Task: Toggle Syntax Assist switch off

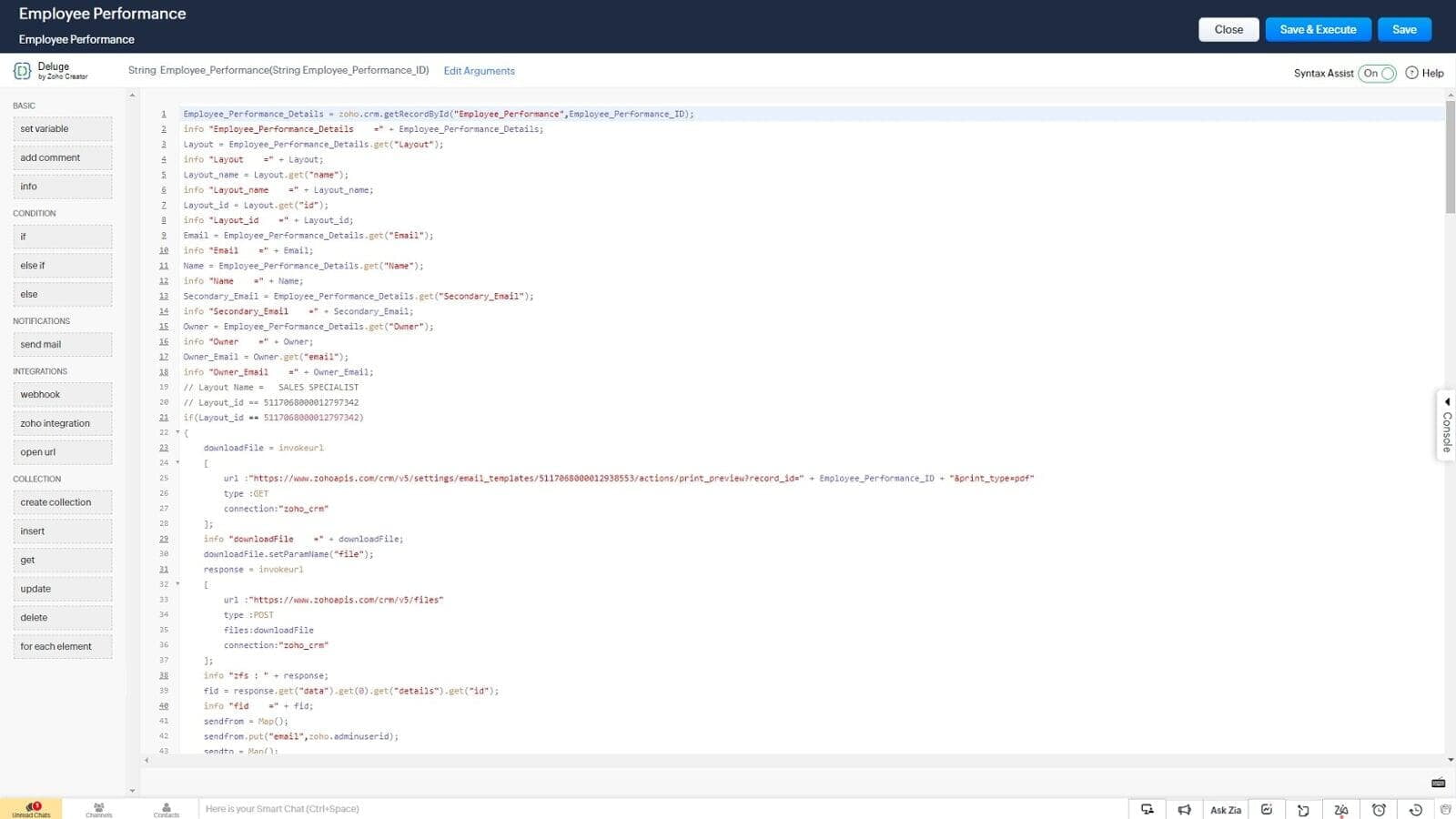Action: pyautogui.click(x=1377, y=73)
